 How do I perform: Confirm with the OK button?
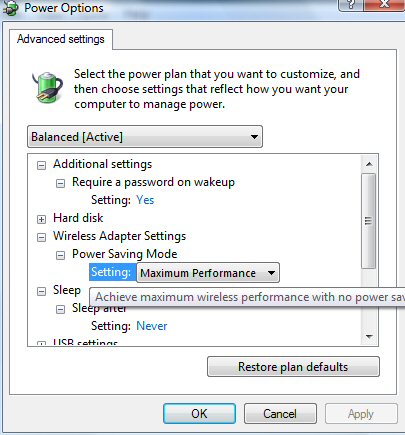coord(199,414)
